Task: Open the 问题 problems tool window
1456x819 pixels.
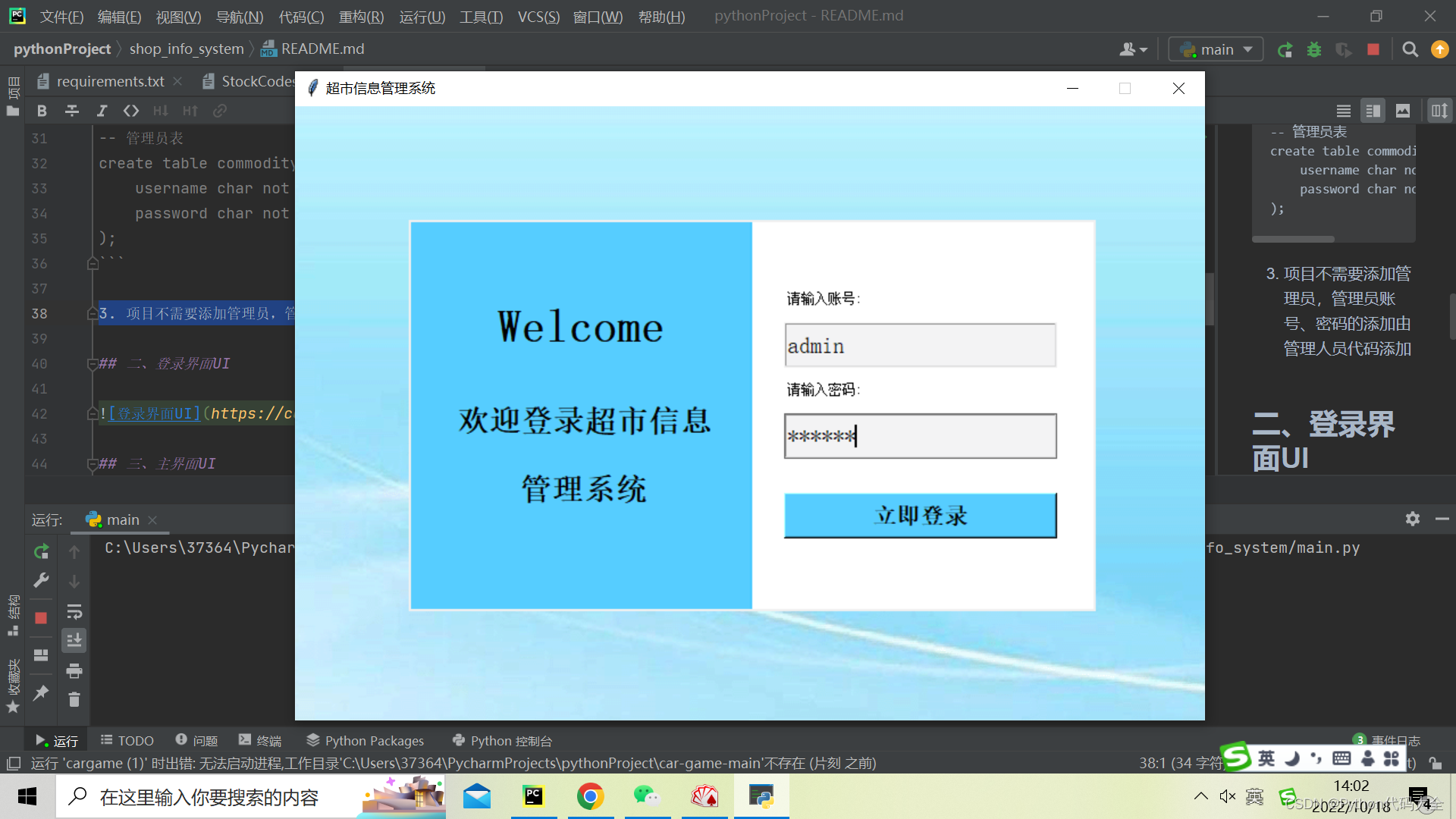Action: coord(196,740)
